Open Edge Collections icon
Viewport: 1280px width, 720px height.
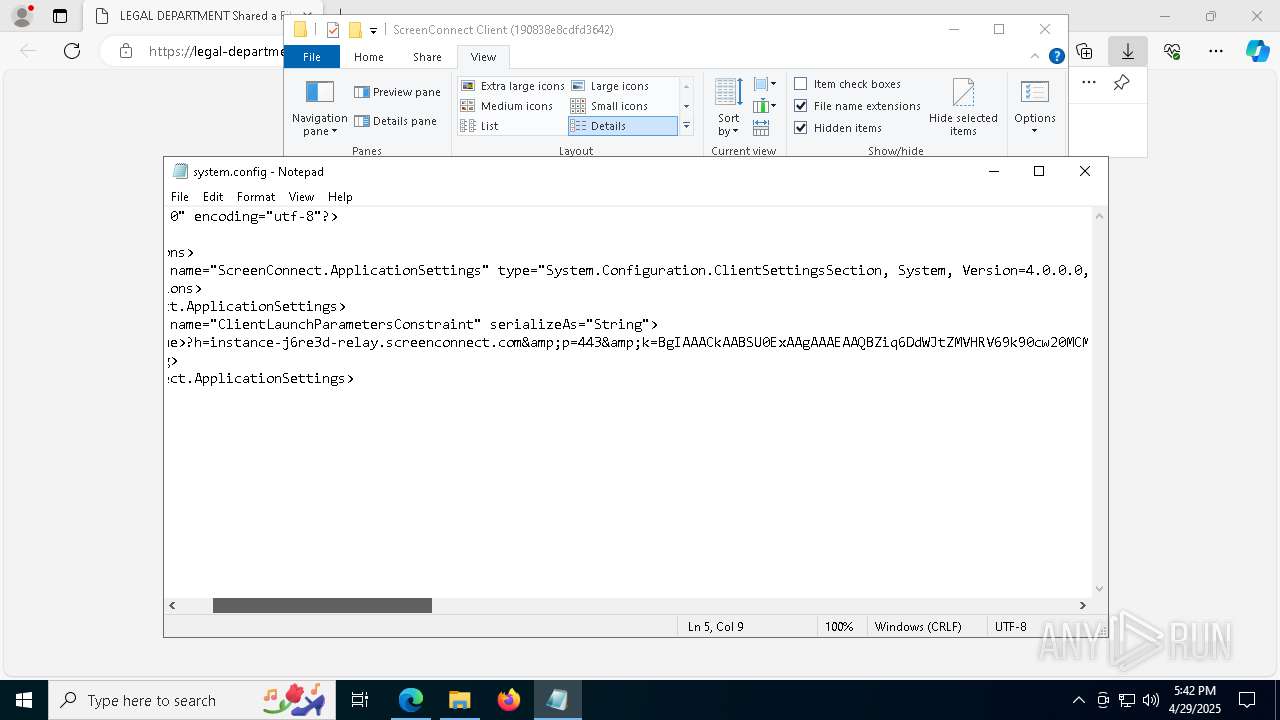point(1084,51)
